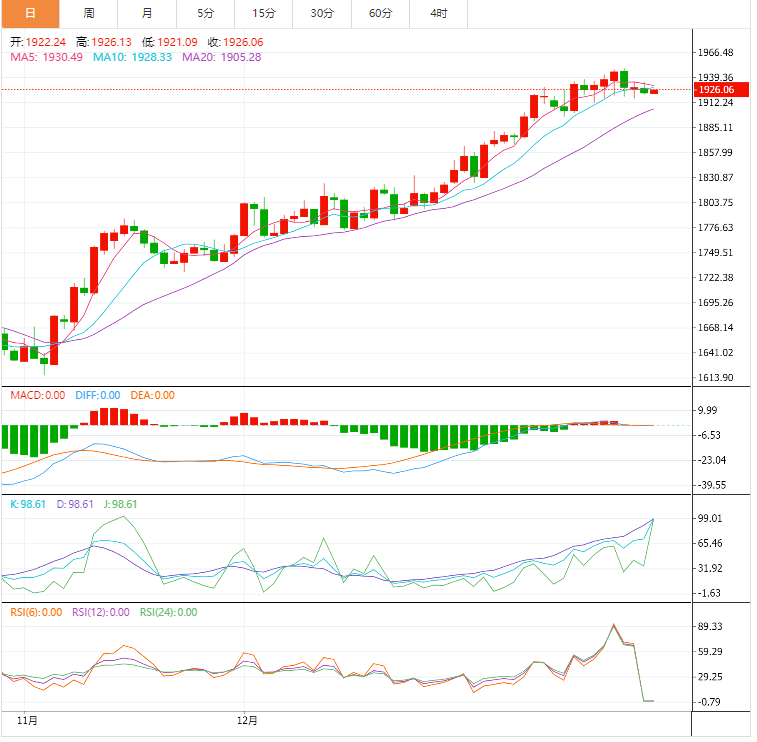757x742 pixels.
Task: Click the MA5 moving average label
Action: pyautogui.click(x=48, y=57)
